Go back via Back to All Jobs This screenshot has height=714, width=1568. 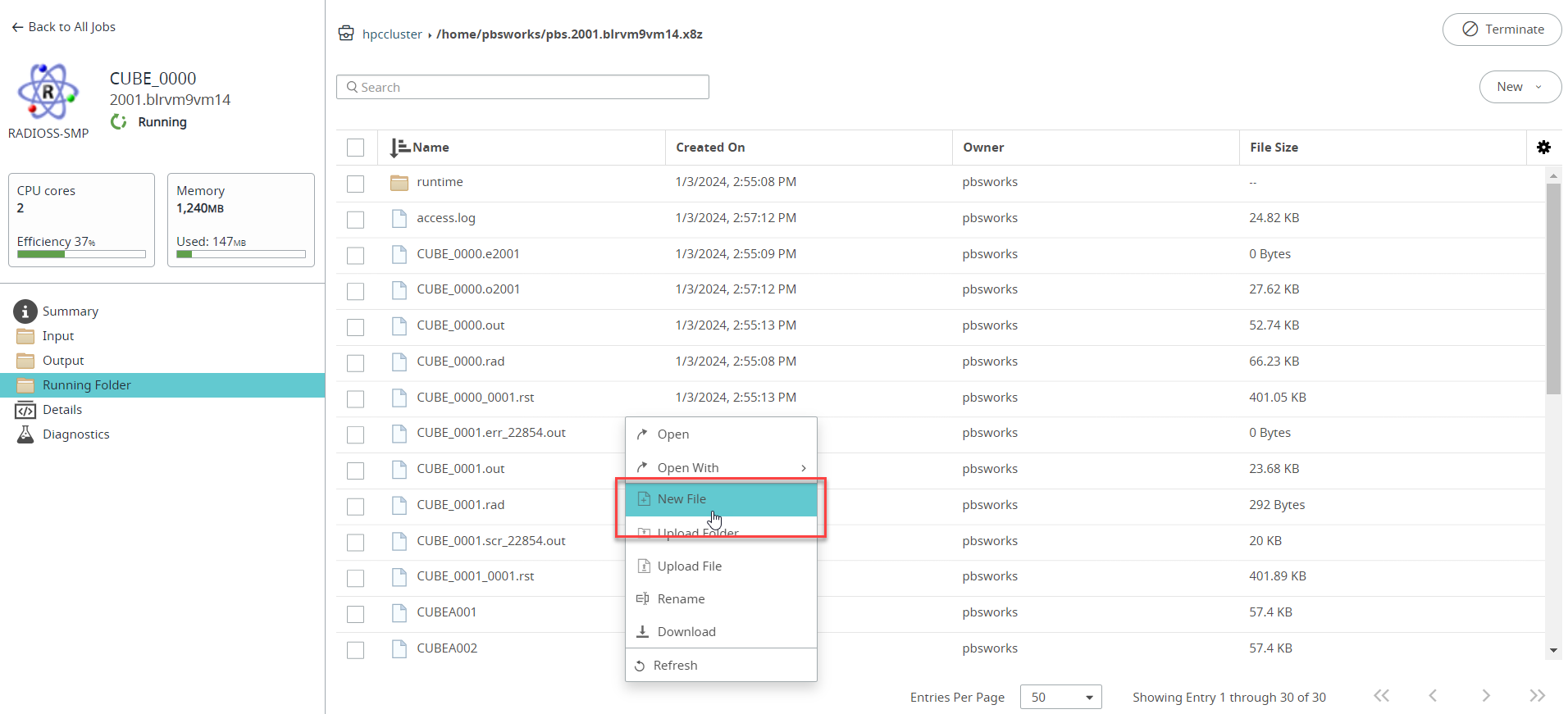pos(64,27)
